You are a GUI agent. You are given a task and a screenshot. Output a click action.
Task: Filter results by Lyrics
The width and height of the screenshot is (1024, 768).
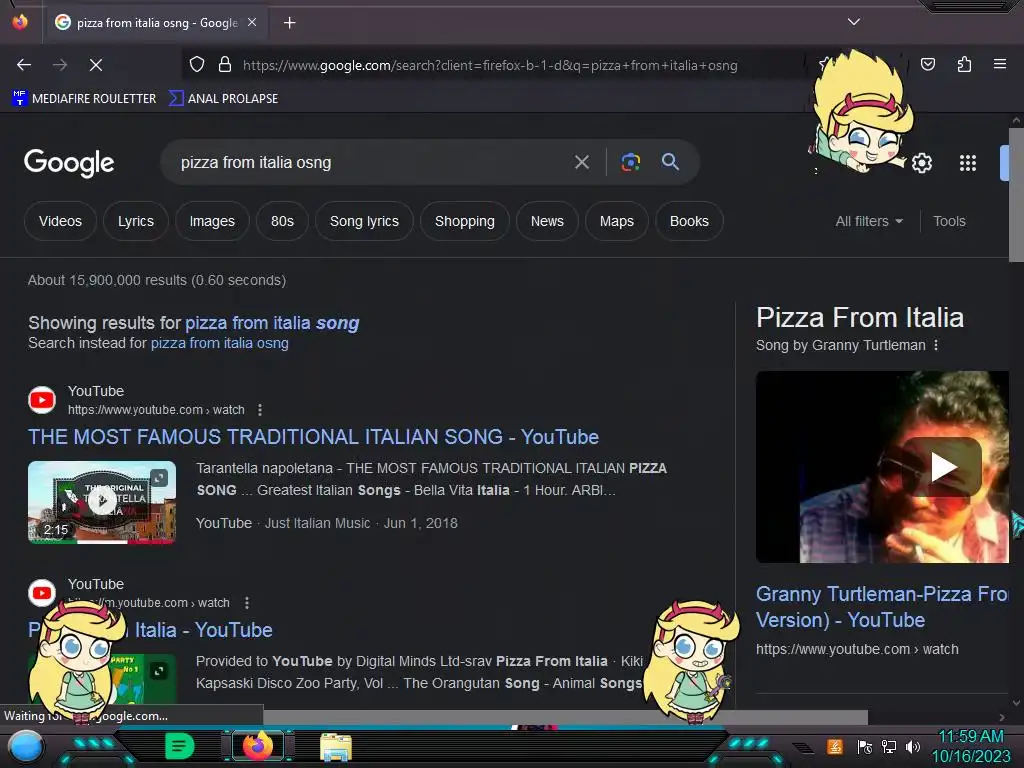(x=136, y=221)
